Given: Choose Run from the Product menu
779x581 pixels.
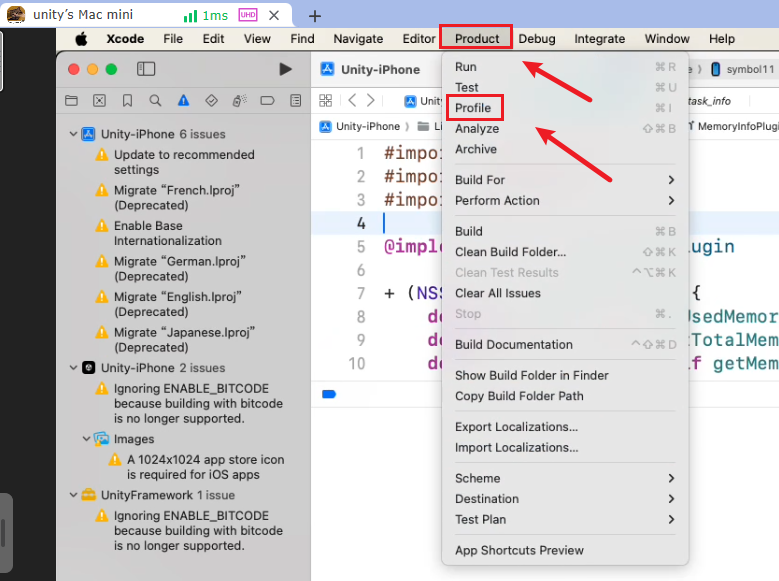Looking at the screenshot, I should point(565,67).
